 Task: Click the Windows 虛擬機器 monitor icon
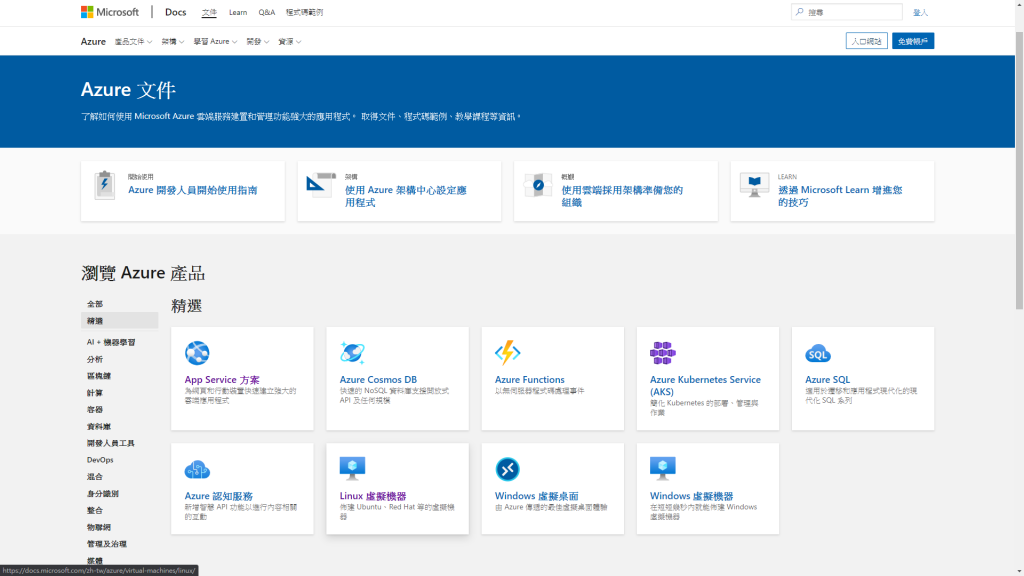coord(662,468)
